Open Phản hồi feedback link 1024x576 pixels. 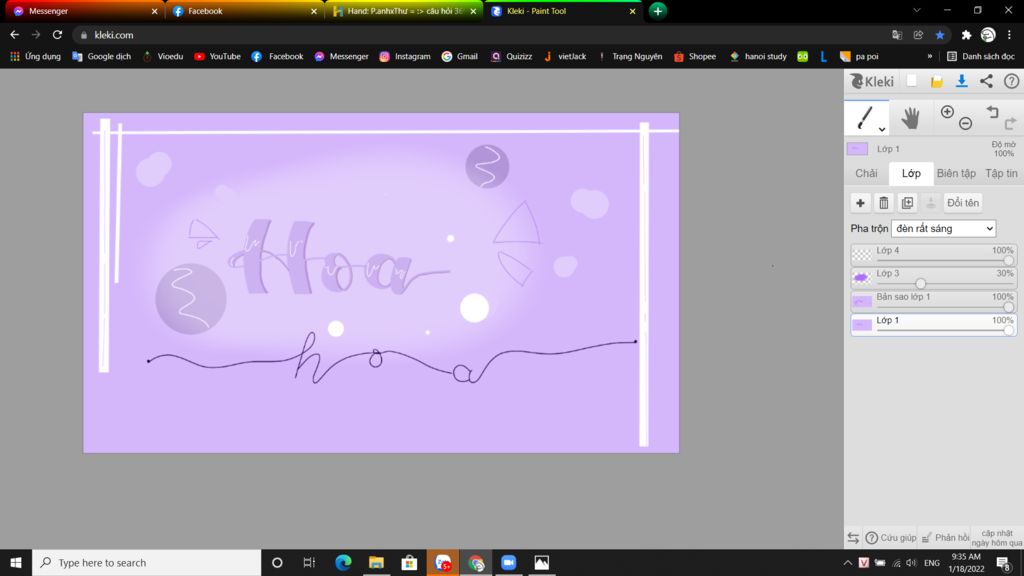pos(945,538)
